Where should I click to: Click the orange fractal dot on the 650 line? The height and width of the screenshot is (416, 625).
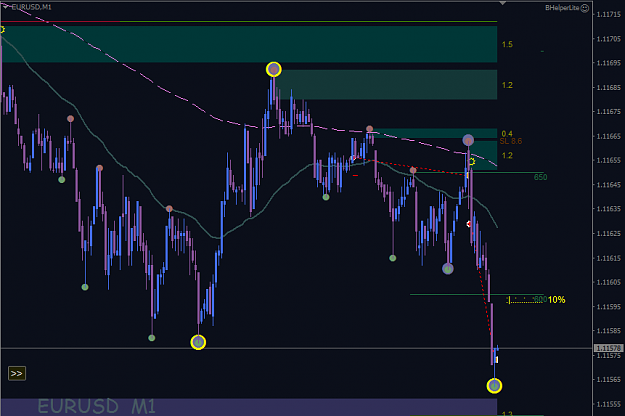(x=413, y=170)
